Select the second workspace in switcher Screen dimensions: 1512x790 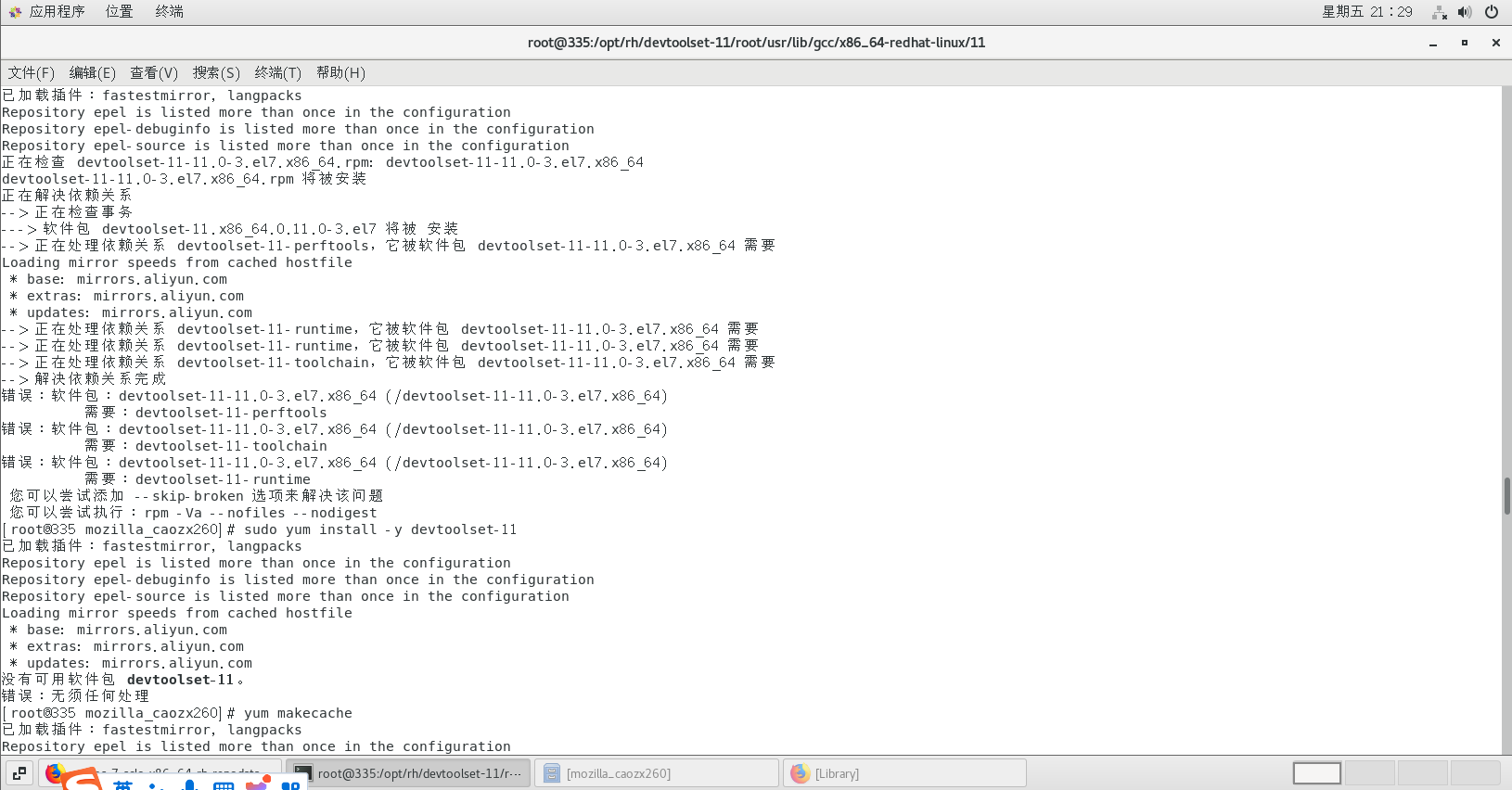[1370, 773]
